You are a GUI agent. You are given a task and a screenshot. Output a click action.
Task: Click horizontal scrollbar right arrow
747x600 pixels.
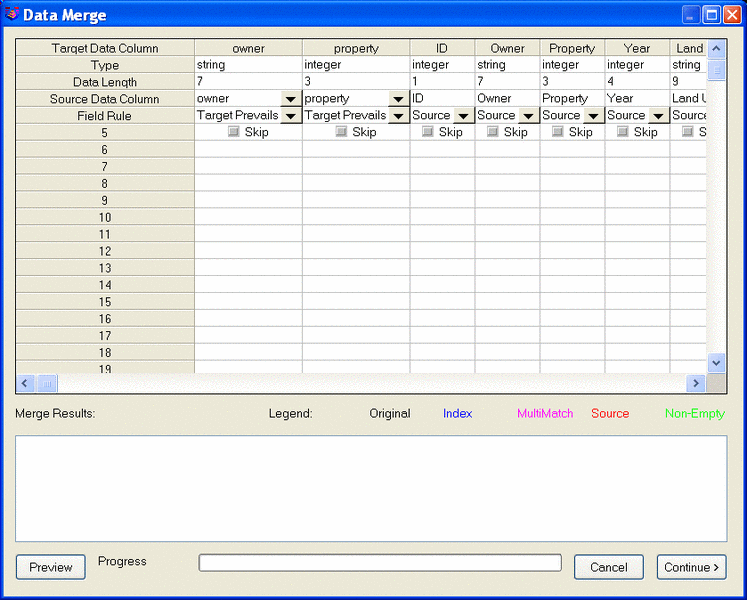(696, 383)
